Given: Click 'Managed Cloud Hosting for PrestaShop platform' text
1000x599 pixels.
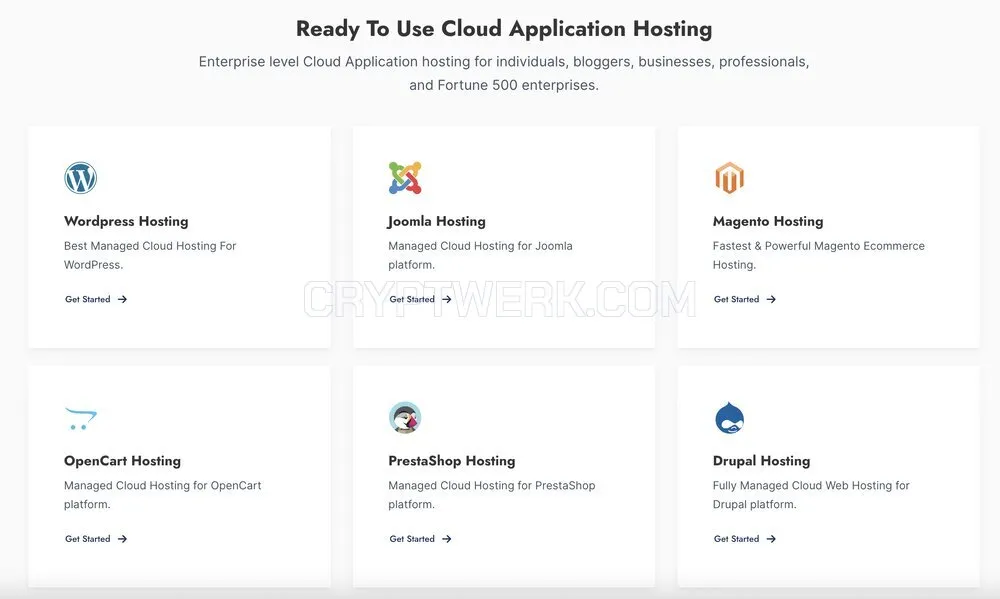Looking at the screenshot, I should coord(492,495).
